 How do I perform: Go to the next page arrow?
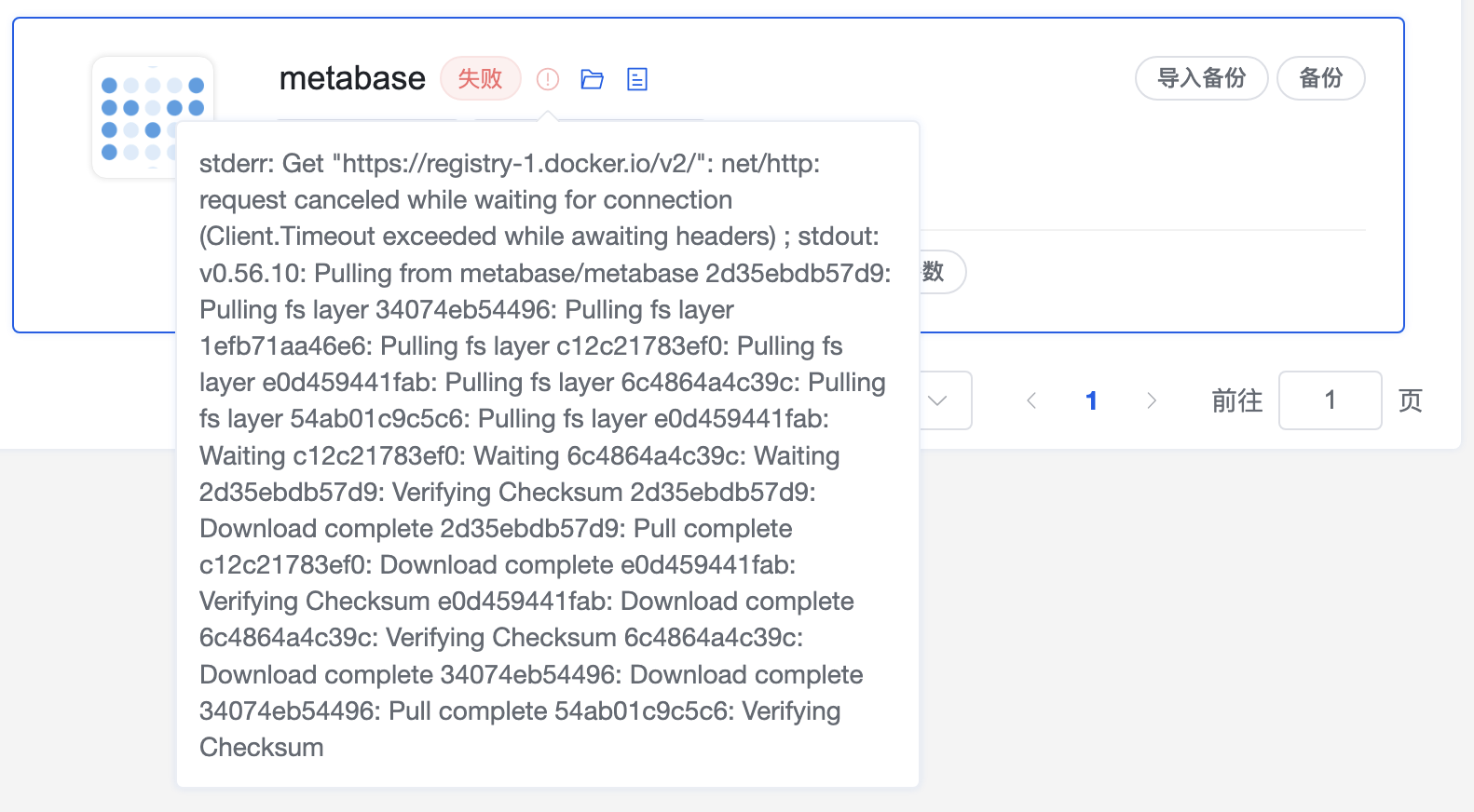(1152, 400)
